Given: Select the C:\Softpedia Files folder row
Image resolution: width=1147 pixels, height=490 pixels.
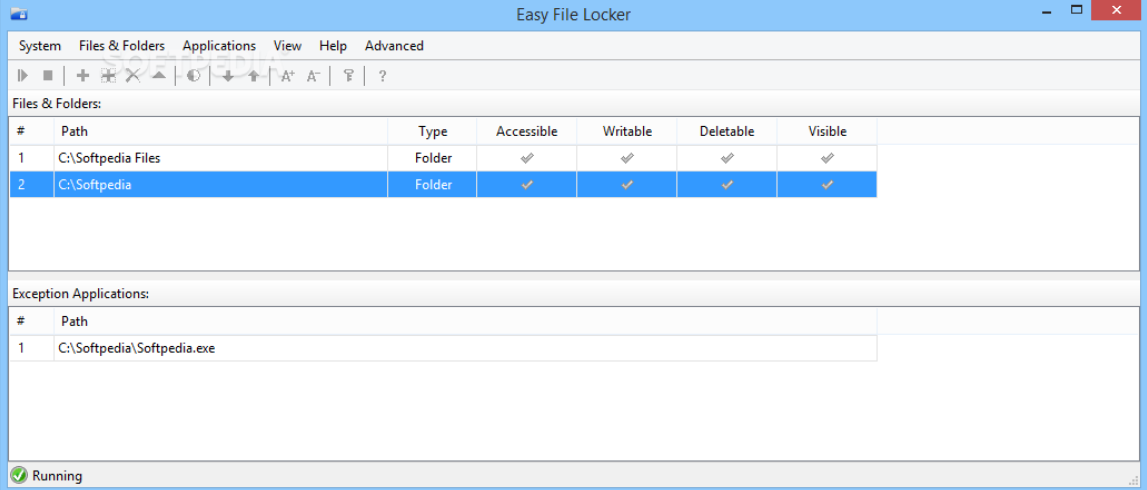Looking at the screenshot, I should [x=110, y=158].
